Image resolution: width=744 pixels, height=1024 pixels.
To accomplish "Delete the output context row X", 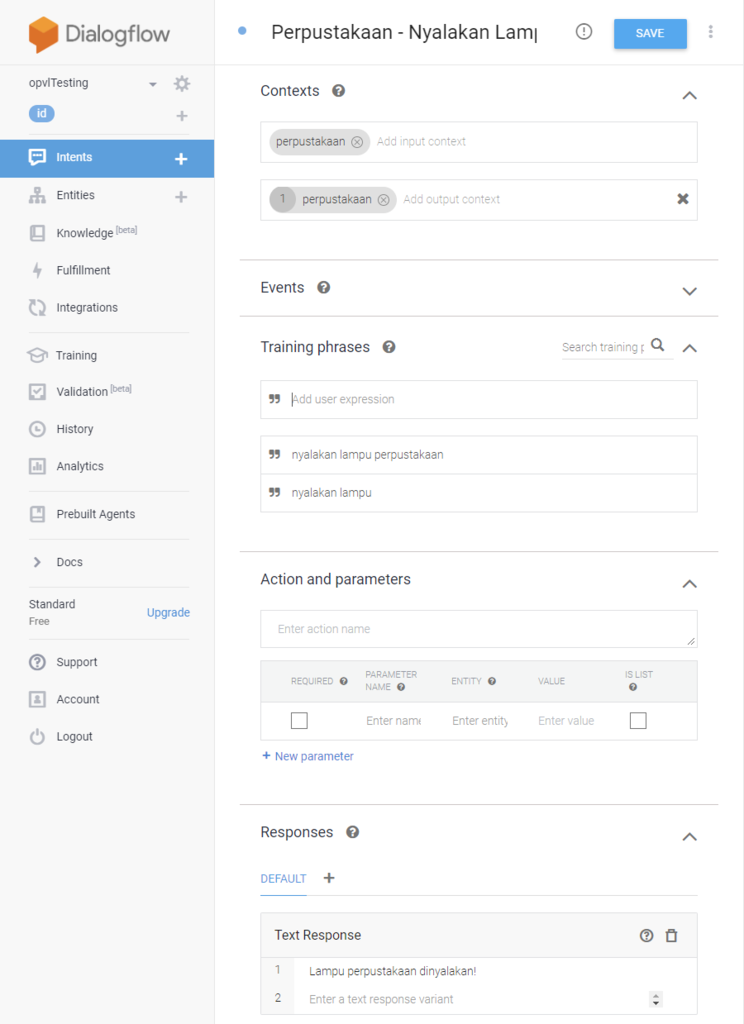I will coord(683,199).
